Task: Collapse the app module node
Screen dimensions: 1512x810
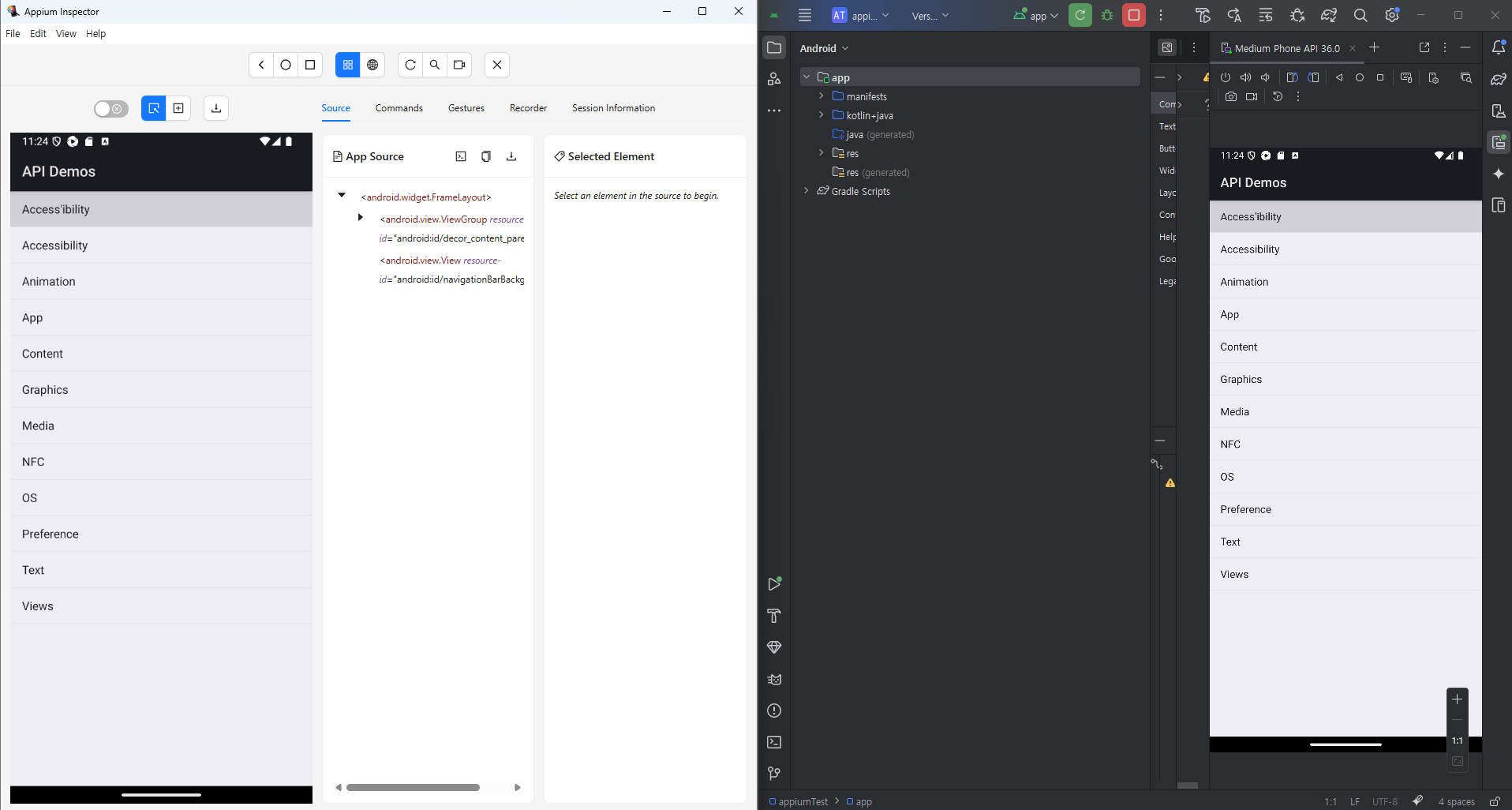Action: pos(806,77)
